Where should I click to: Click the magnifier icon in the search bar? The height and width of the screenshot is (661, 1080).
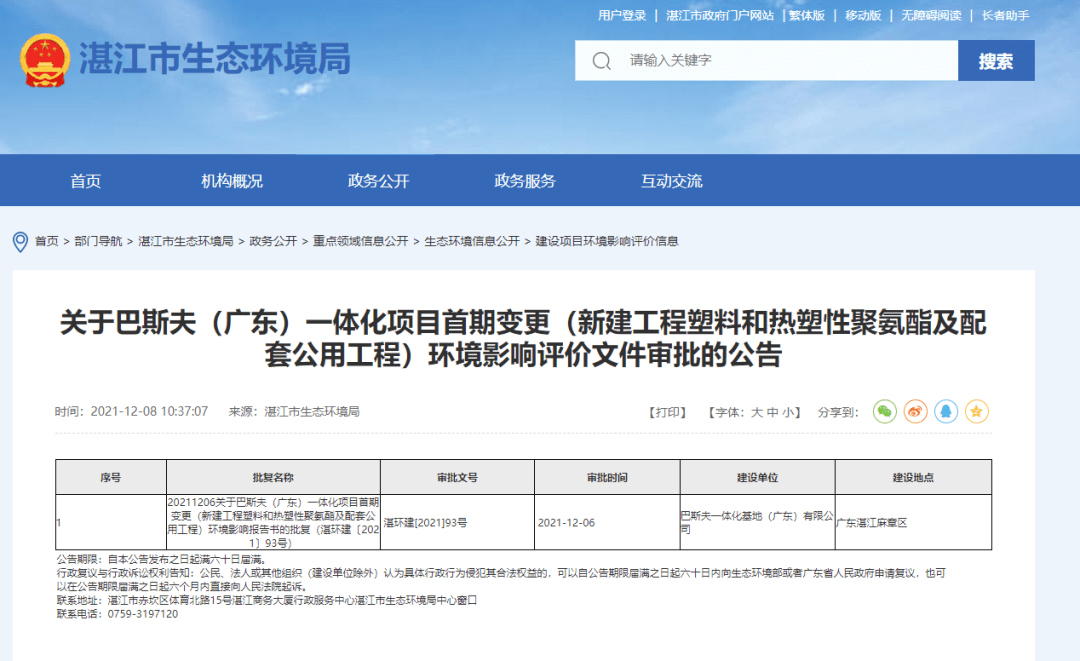pyautogui.click(x=600, y=61)
